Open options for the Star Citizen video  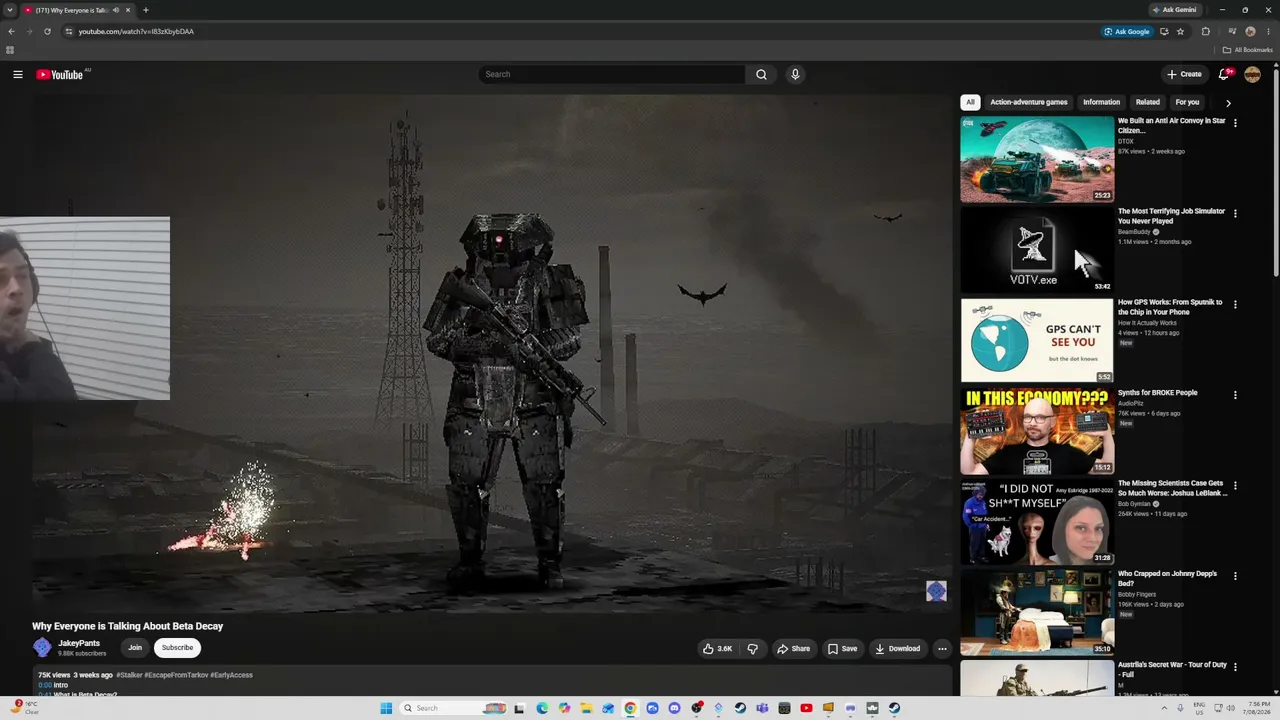click(x=1235, y=123)
